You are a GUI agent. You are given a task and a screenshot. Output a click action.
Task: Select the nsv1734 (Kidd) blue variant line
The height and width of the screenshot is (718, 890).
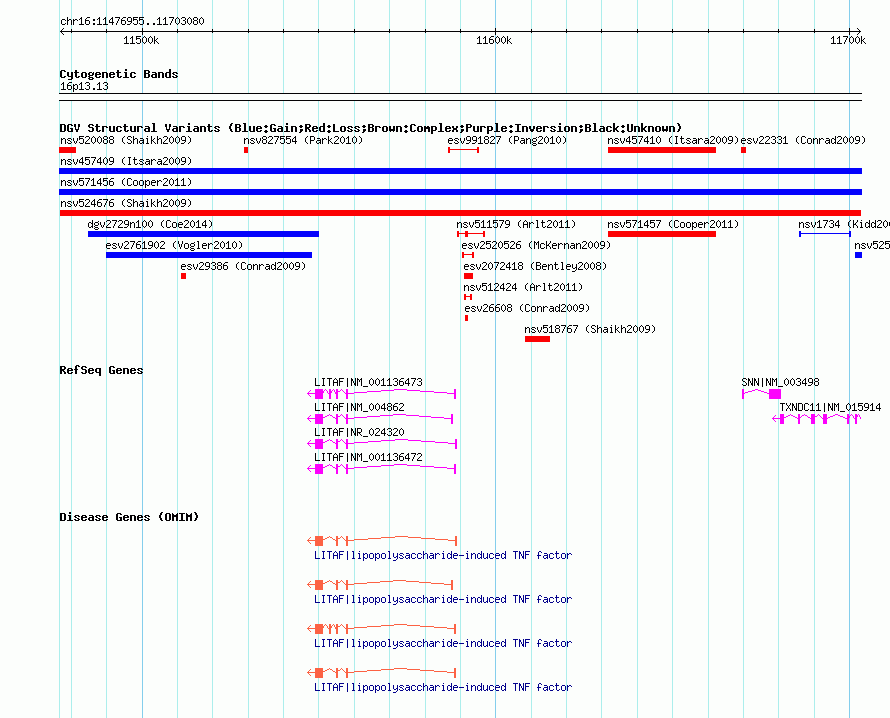(825, 234)
